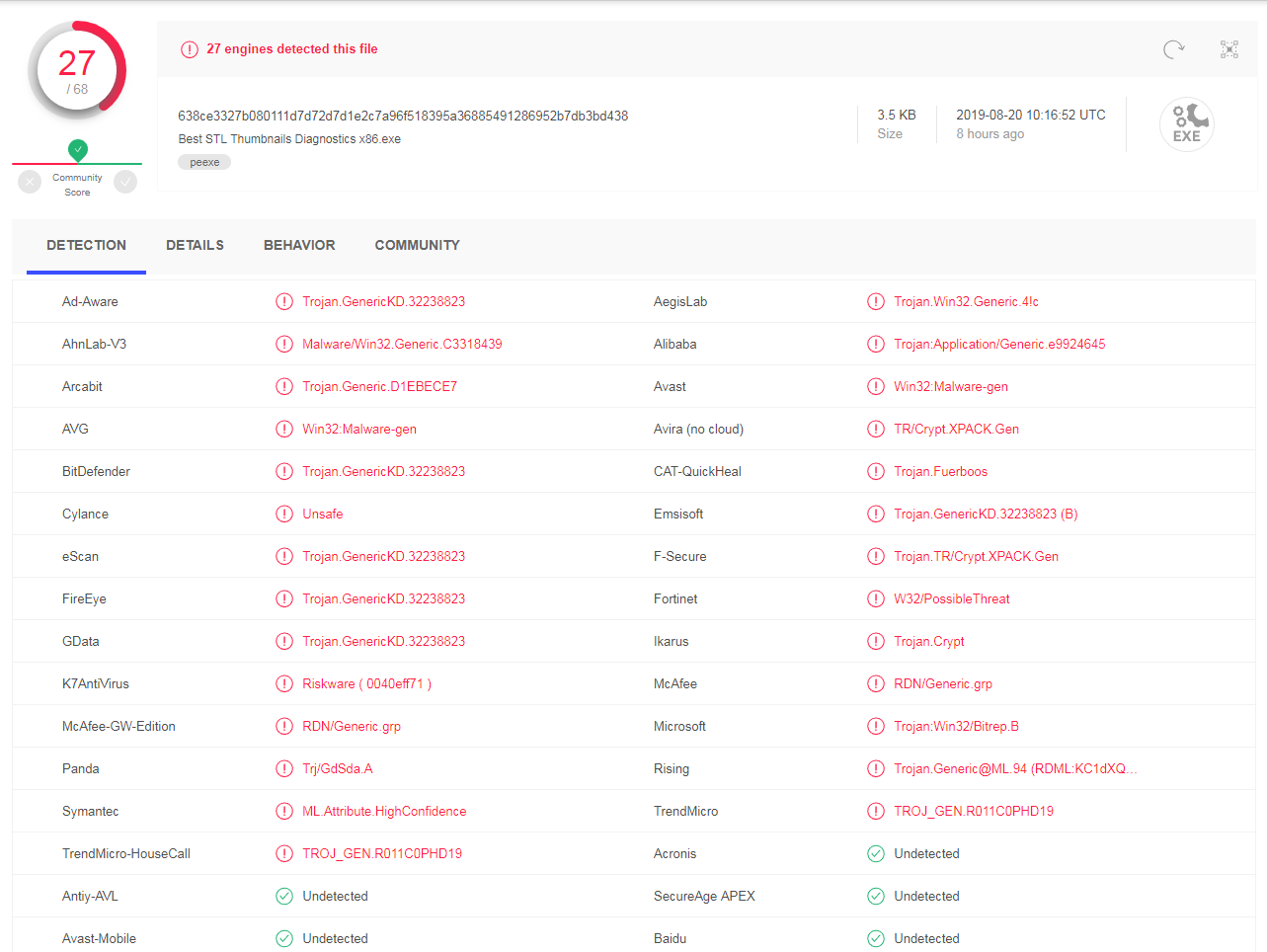
Task: Click the green community score marker pin
Action: point(78,150)
